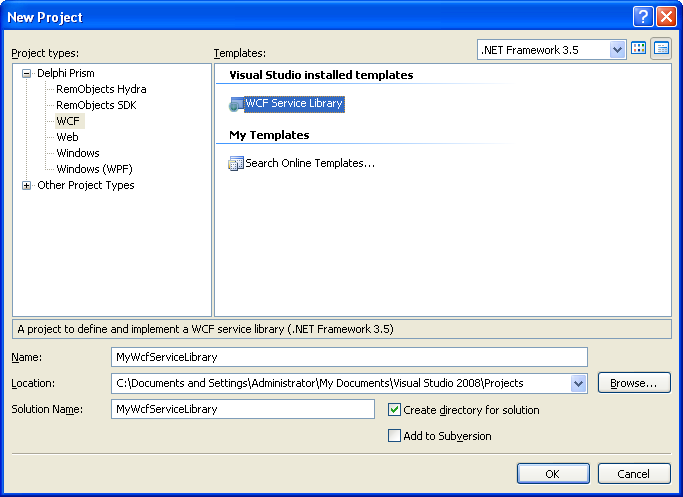Switch templates to Small Icons view

tap(661, 49)
